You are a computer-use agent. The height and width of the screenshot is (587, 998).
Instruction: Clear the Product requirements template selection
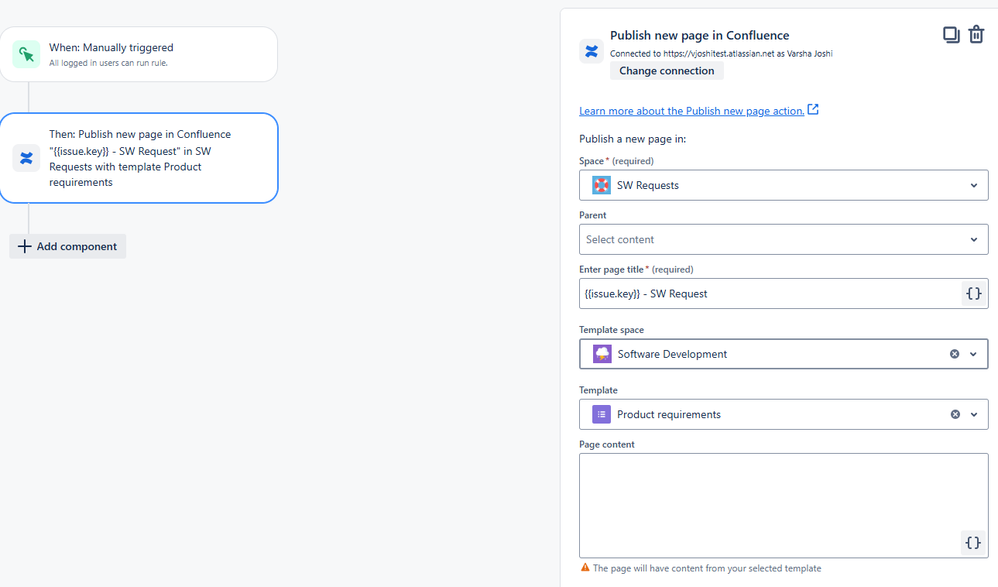[x=955, y=414]
